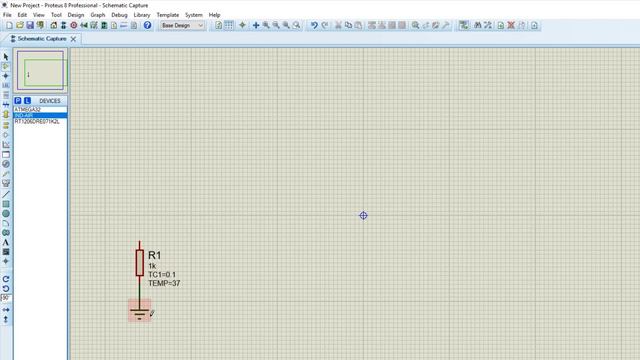Open the Edit menu
640x360 pixels.
point(22,15)
